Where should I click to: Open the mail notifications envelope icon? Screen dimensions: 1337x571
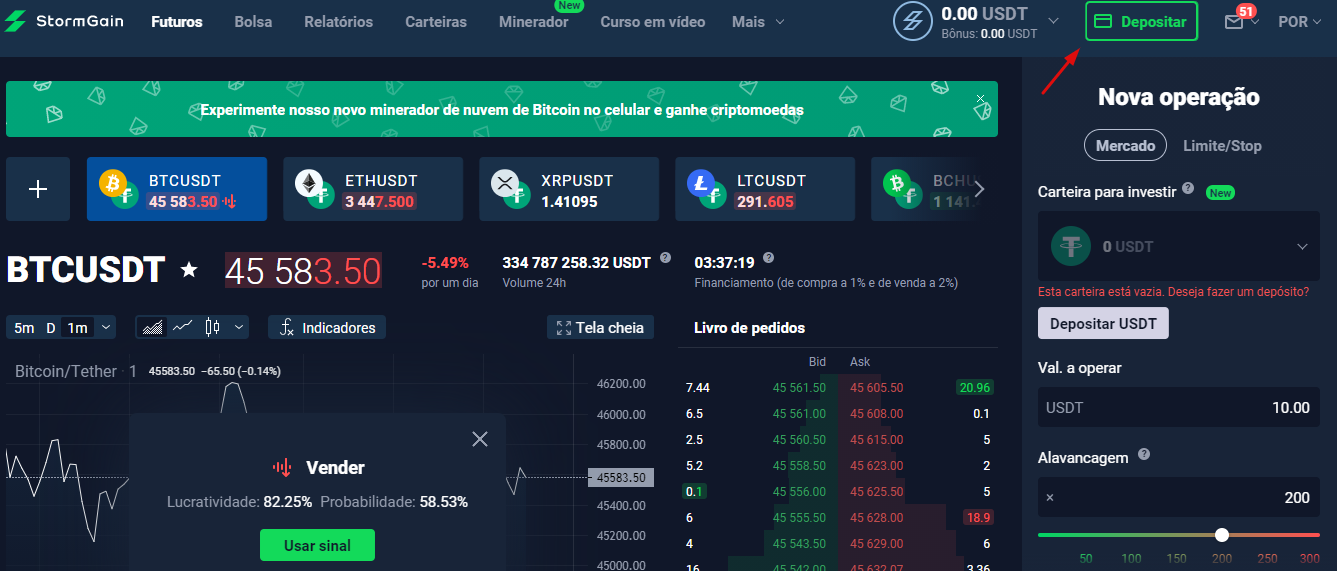tap(1234, 22)
